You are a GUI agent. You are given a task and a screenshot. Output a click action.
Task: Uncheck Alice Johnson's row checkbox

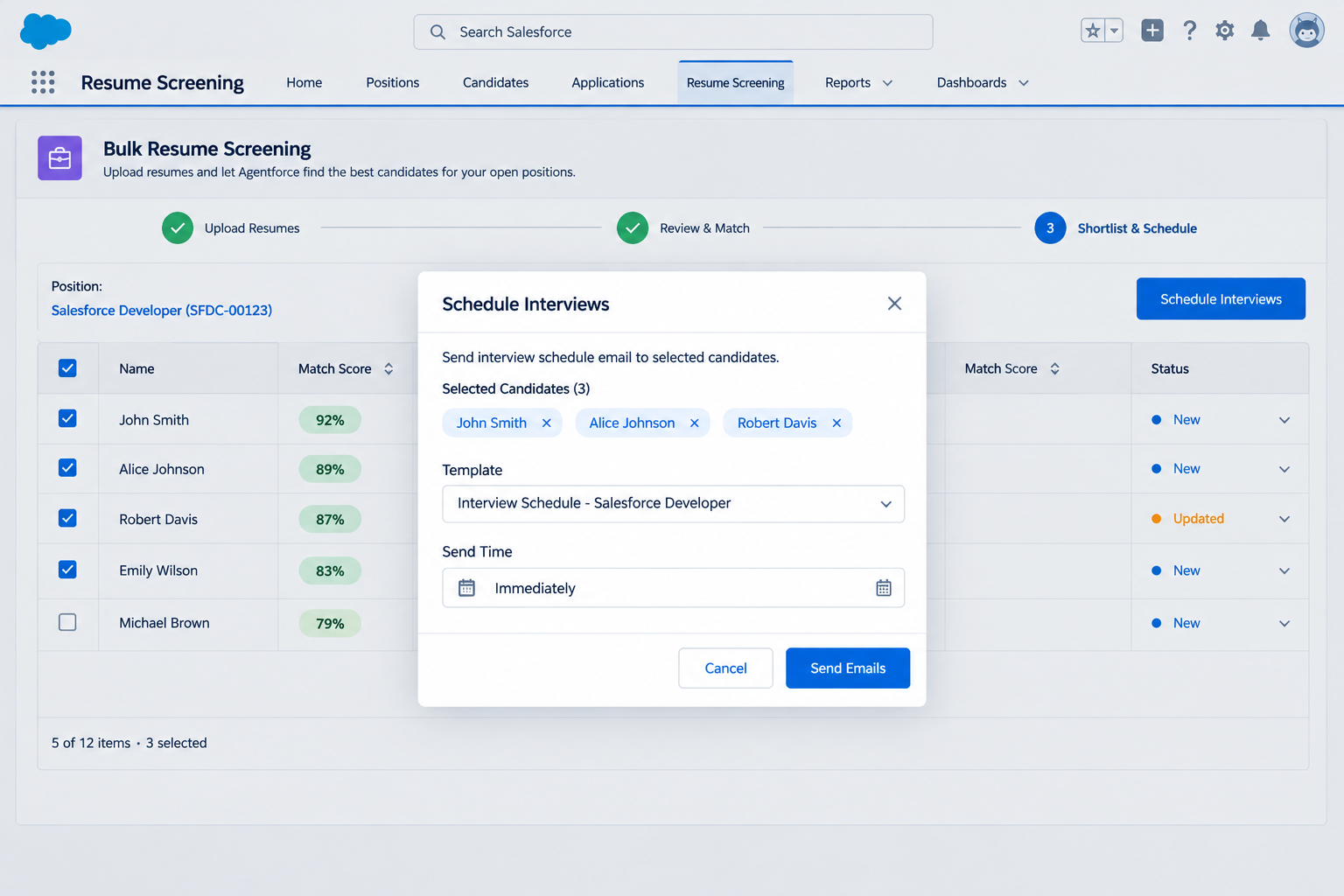[67, 467]
